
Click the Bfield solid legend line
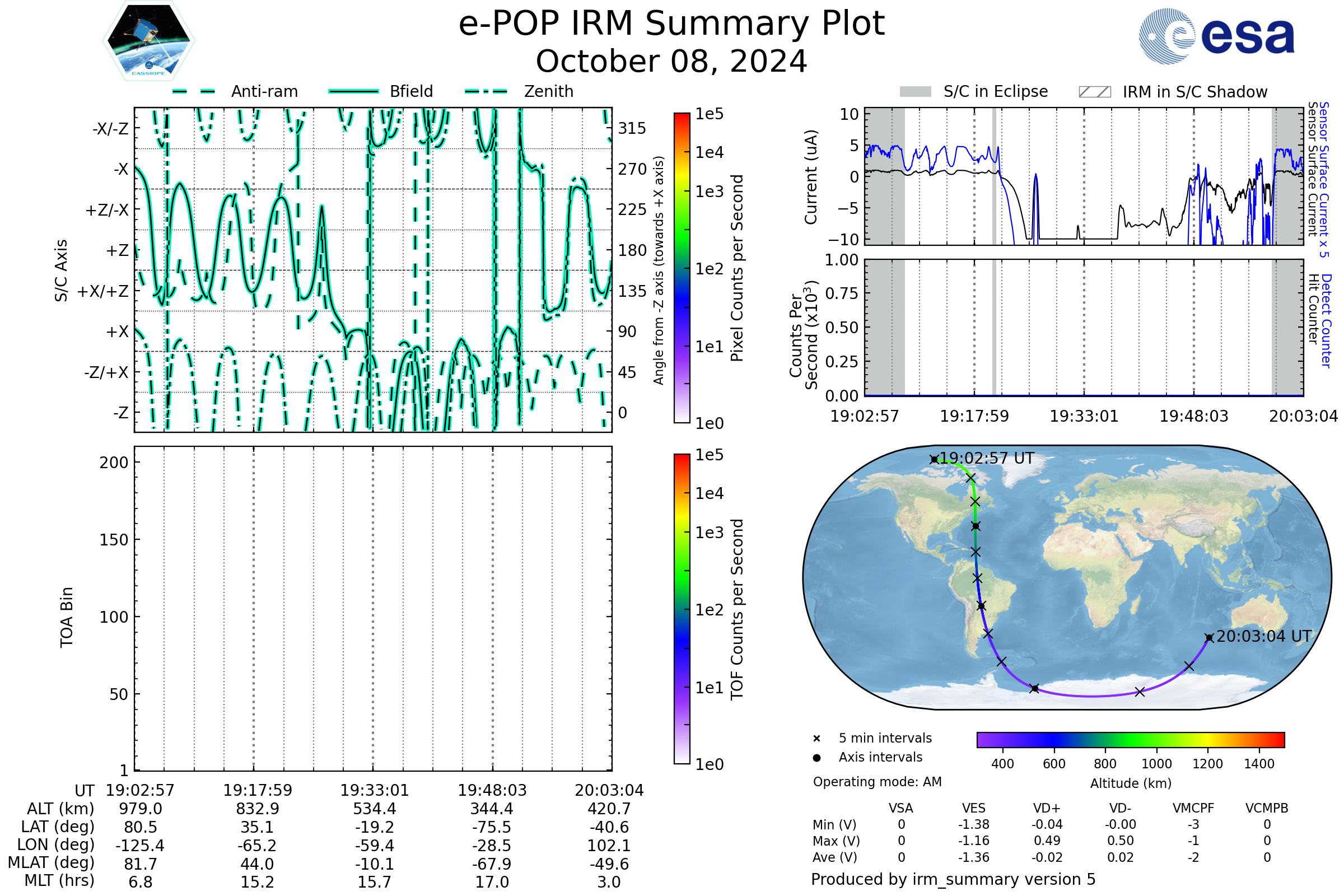point(353,91)
